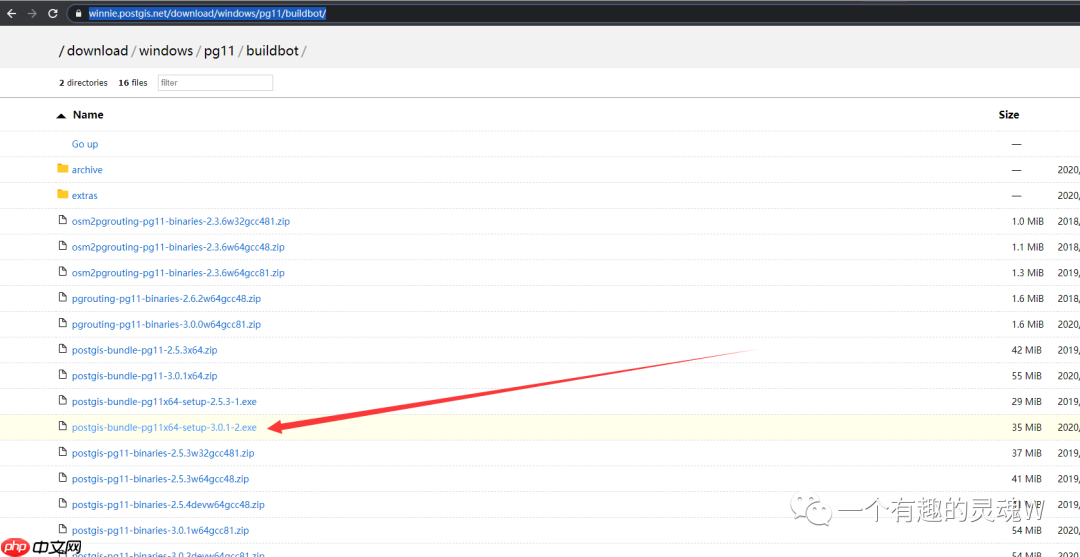Download pgrouting-pg11-binaries-3.0.0w64gcc81.zip

(x=166, y=324)
